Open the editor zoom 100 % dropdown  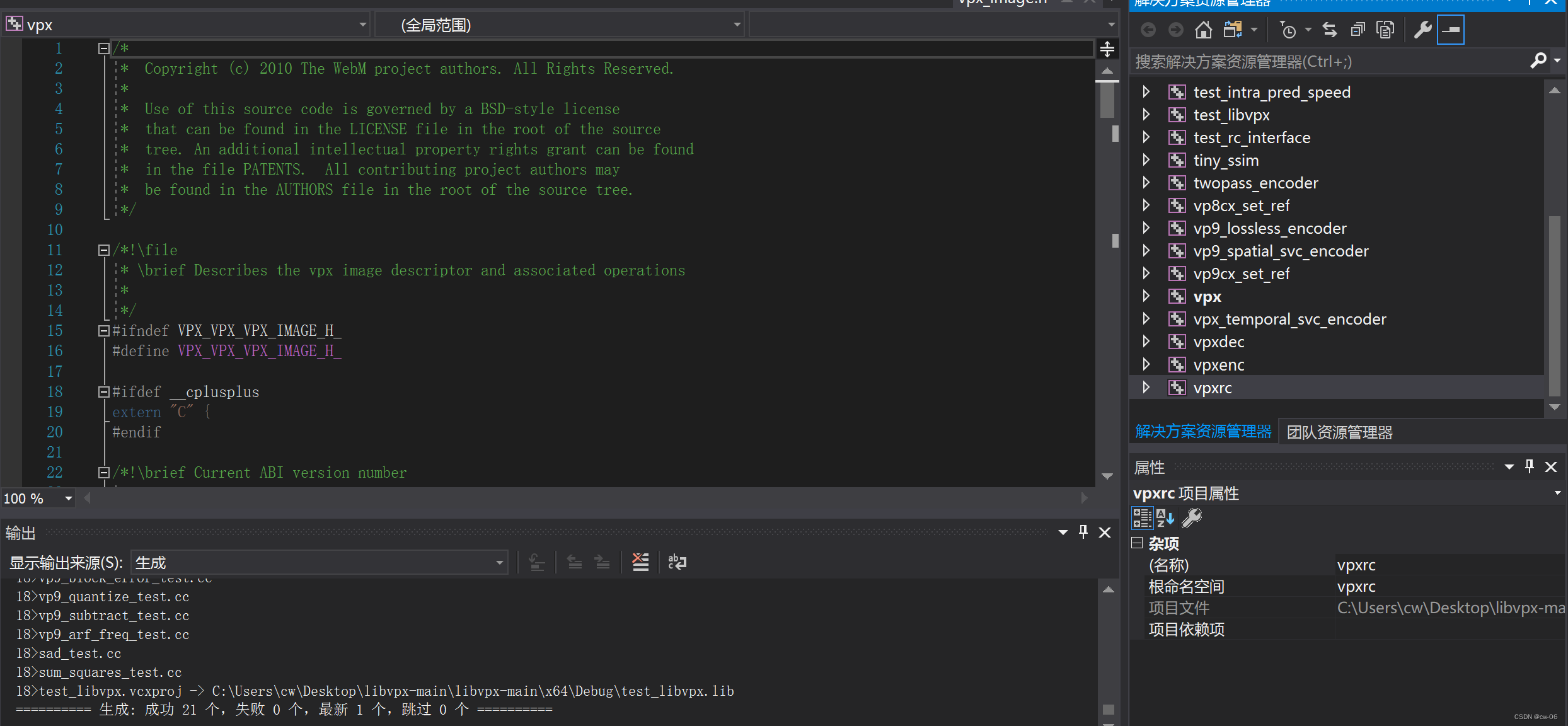(68, 498)
